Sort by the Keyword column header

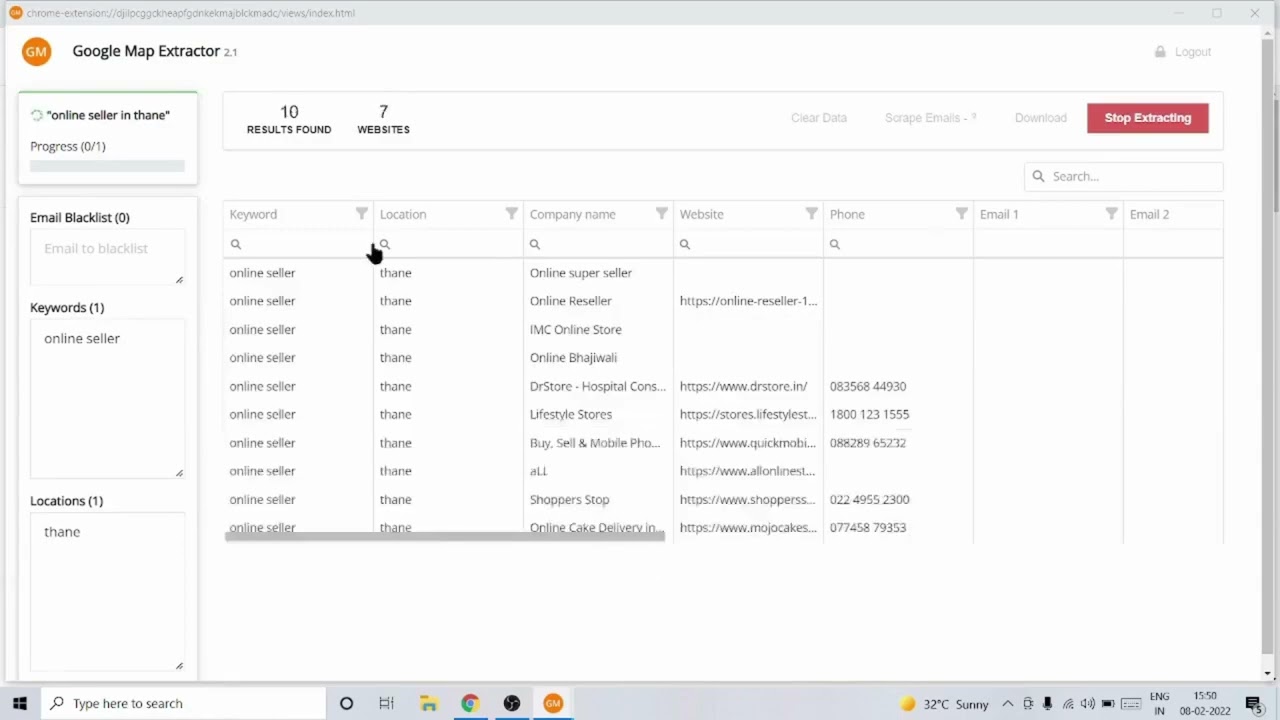(253, 214)
